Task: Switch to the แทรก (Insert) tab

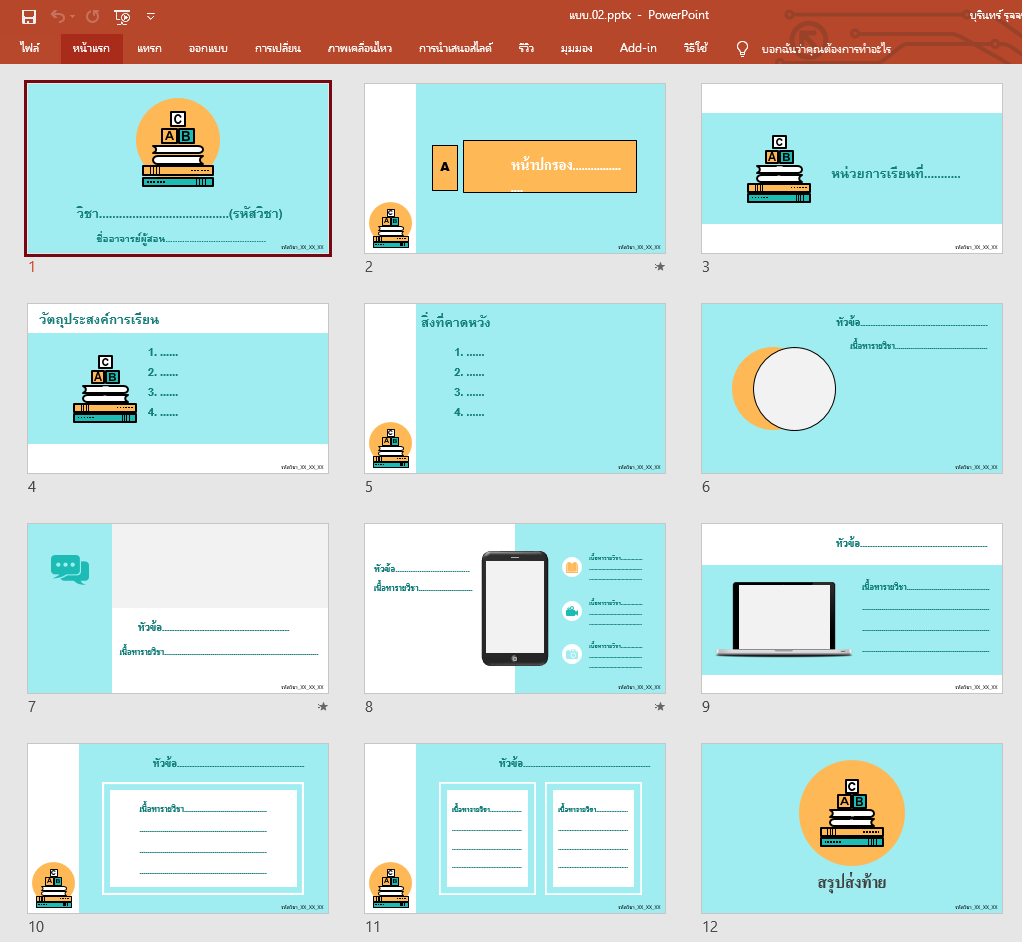Action: [149, 48]
